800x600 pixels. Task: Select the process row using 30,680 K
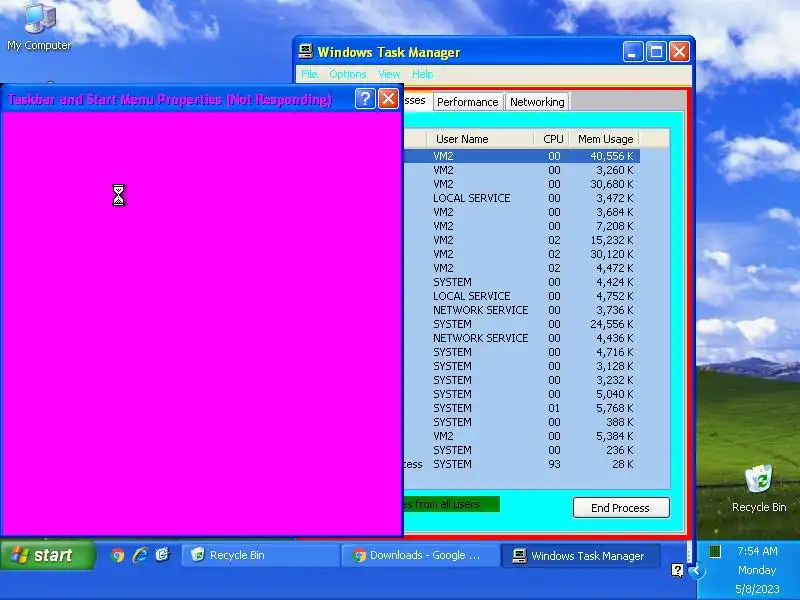[521, 184]
